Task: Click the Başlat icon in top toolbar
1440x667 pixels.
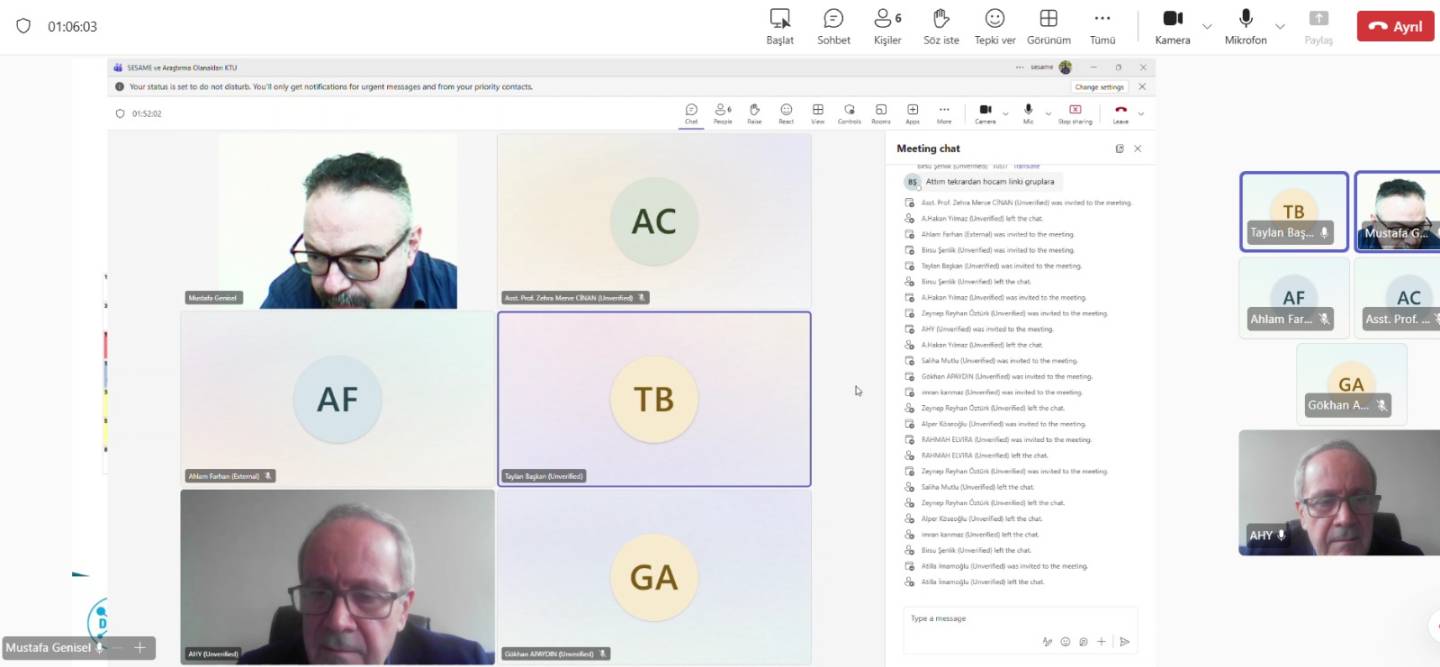Action: [x=780, y=26]
